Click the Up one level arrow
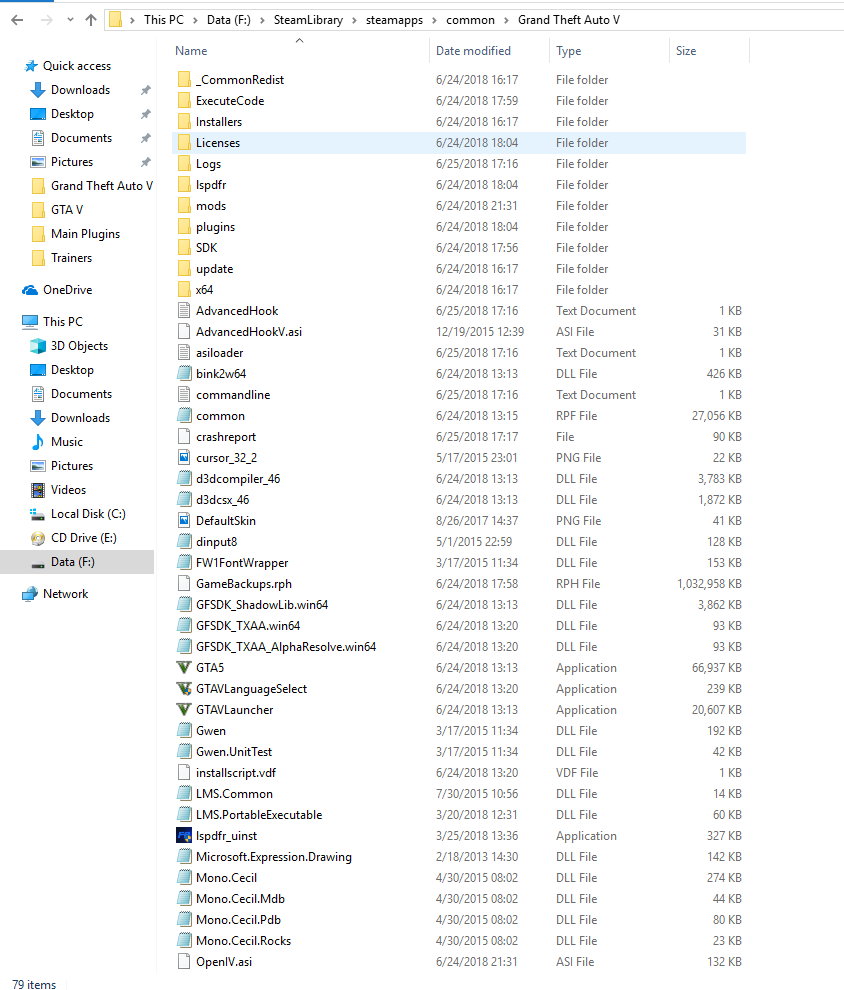The height and width of the screenshot is (990, 844). pos(91,20)
